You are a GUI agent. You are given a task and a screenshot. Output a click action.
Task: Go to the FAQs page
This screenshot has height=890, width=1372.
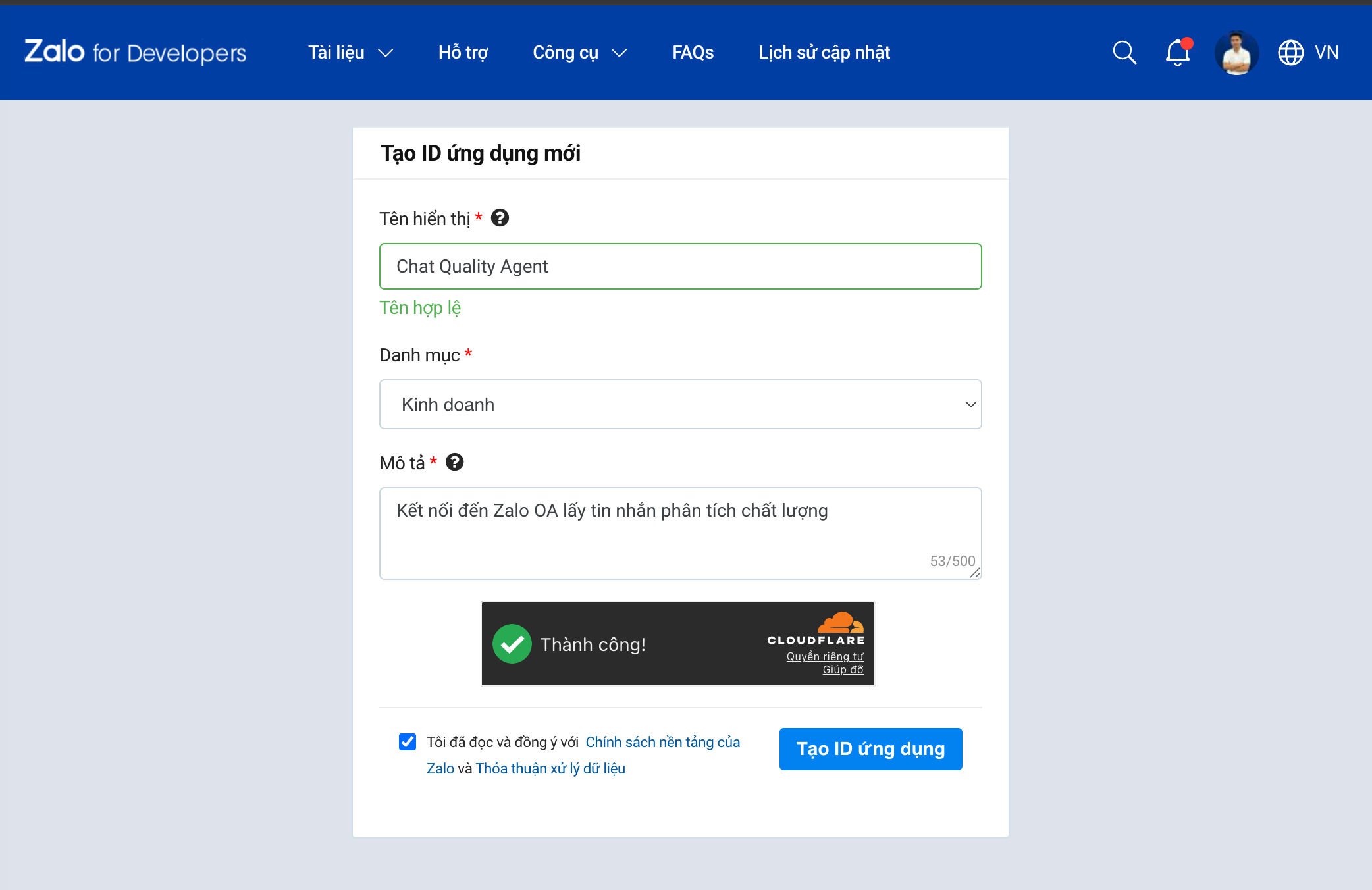click(x=693, y=52)
